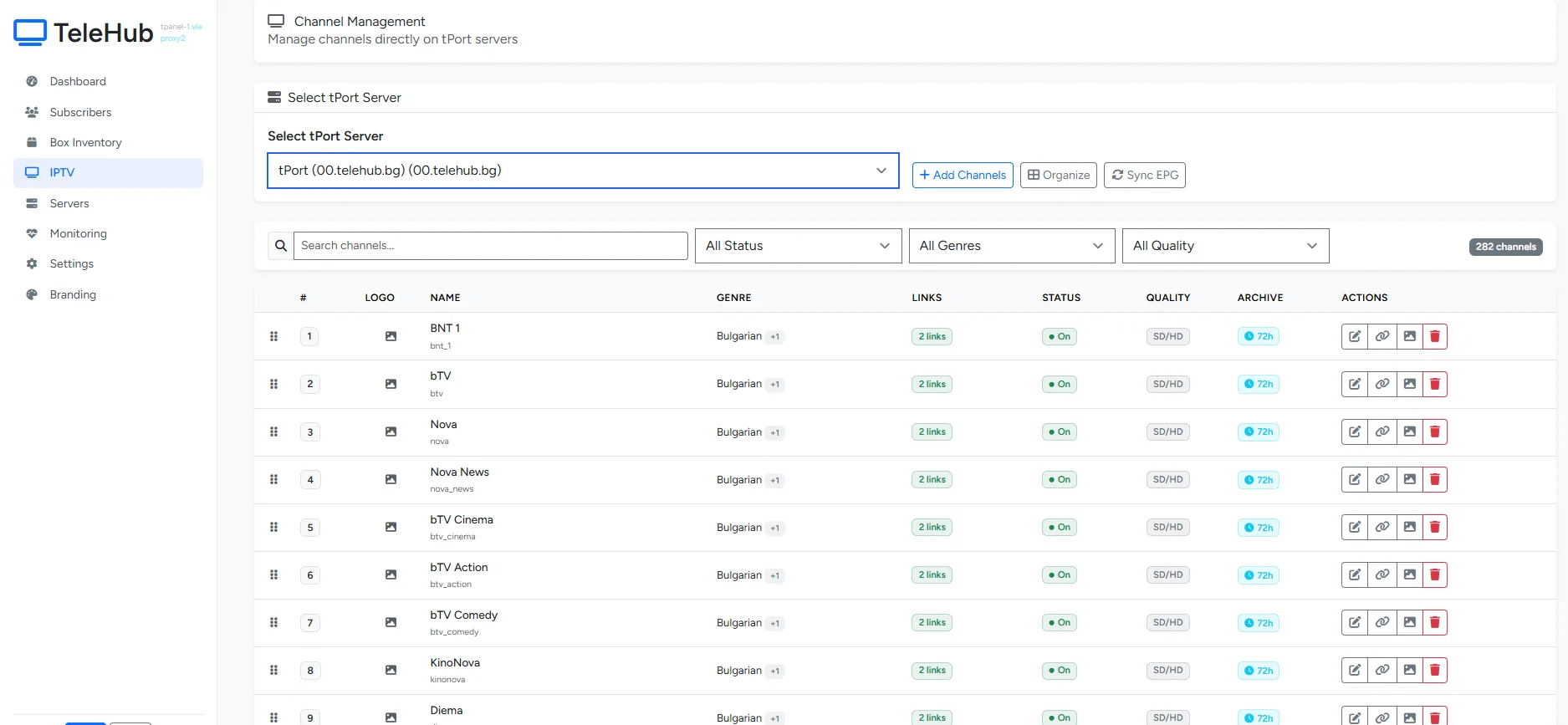Click the 72h archive badge for Nova
This screenshot has height=725, width=1568.
[x=1259, y=432]
